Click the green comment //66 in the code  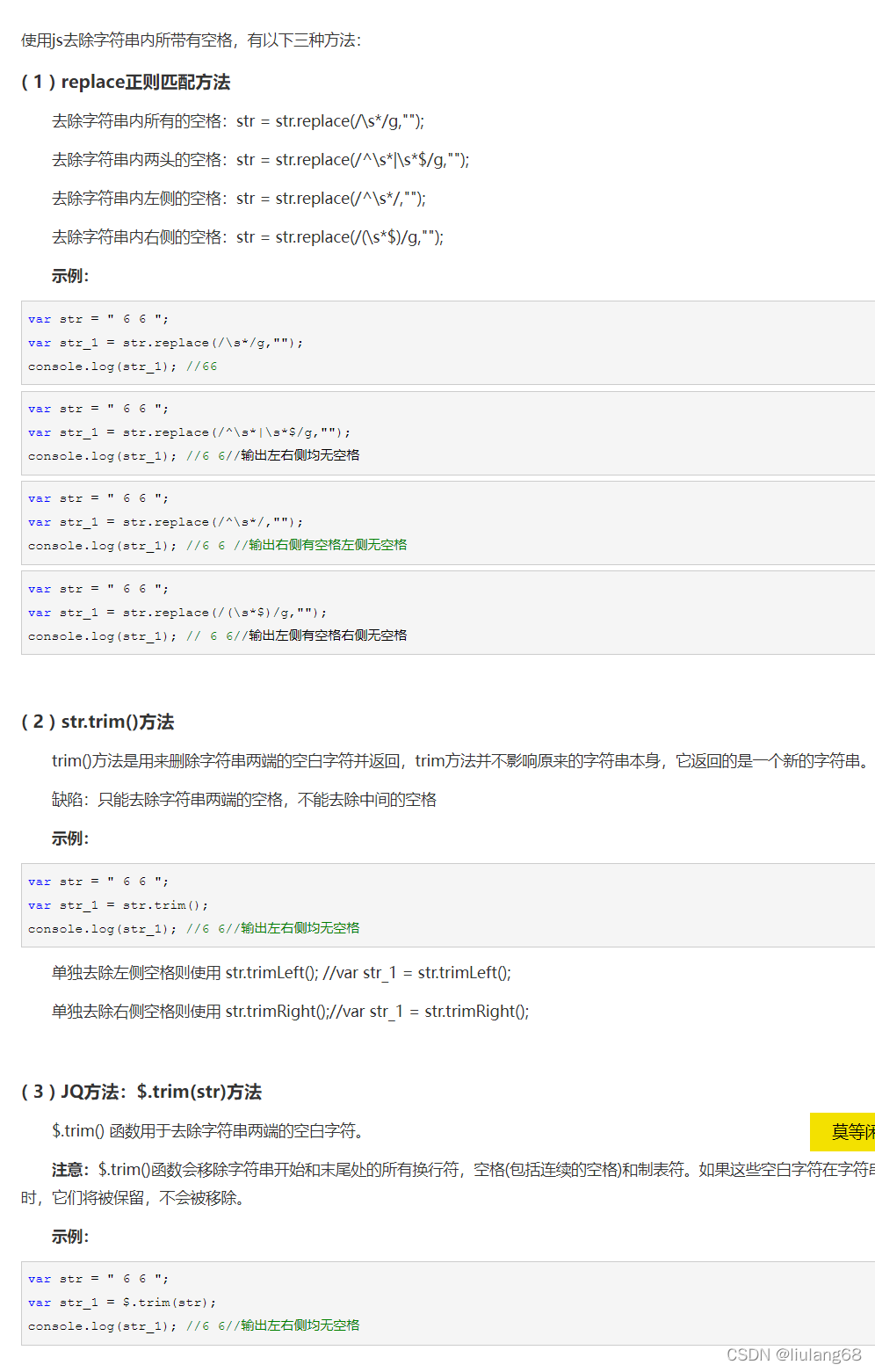point(206,367)
